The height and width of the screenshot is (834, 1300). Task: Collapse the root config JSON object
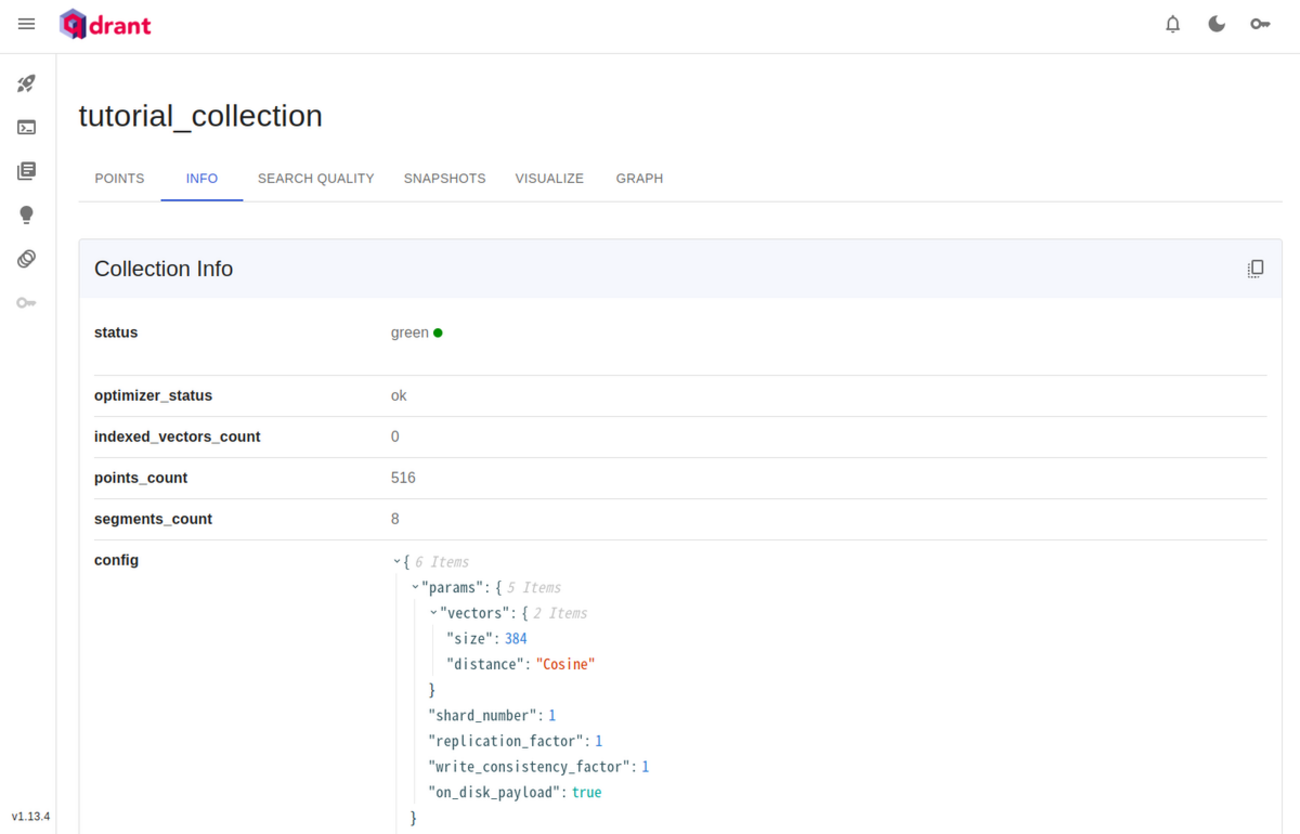click(x=397, y=562)
